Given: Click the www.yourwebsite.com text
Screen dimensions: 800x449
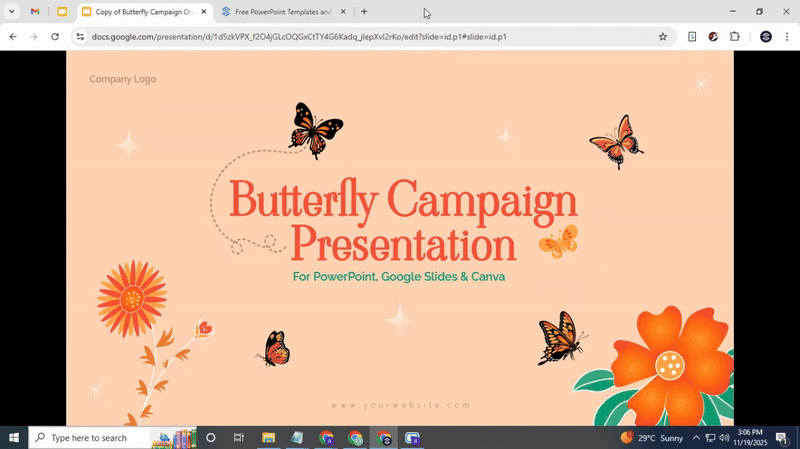Looking at the screenshot, I should pyautogui.click(x=400, y=405).
